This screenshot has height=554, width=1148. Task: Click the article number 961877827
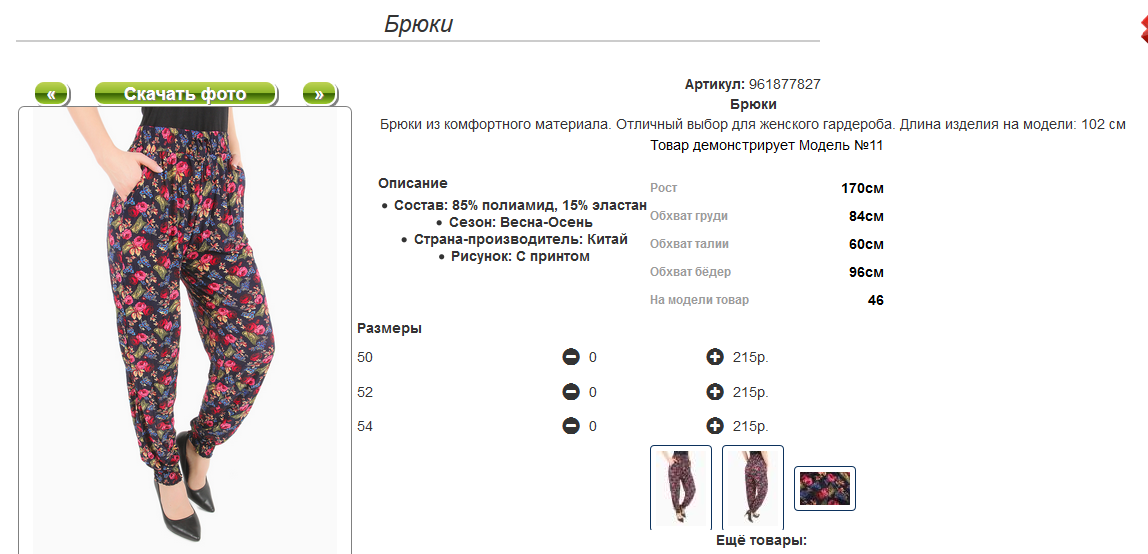[x=785, y=84]
